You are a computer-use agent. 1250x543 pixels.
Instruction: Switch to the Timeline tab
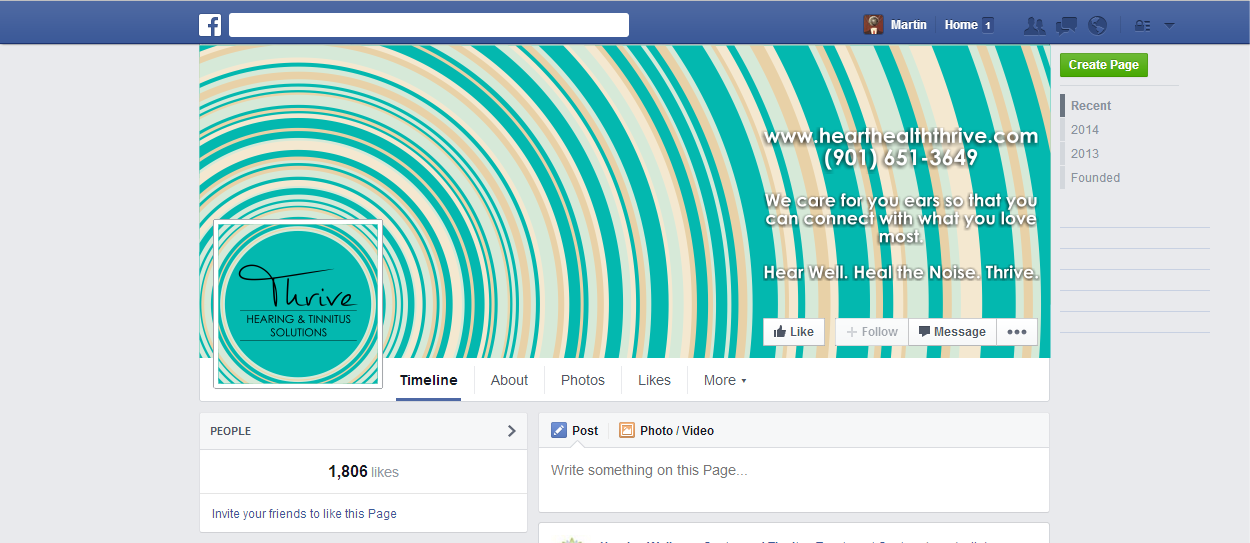tap(429, 380)
